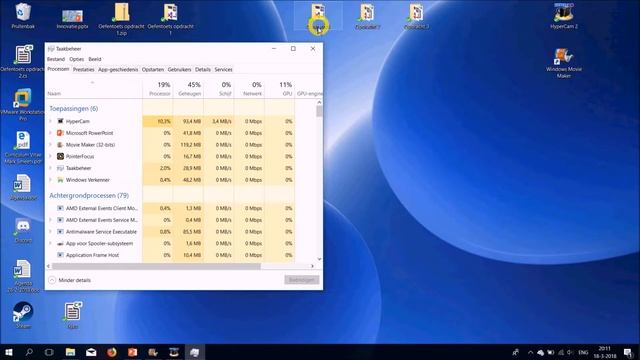Open the Opties menu

tap(76, 59)
